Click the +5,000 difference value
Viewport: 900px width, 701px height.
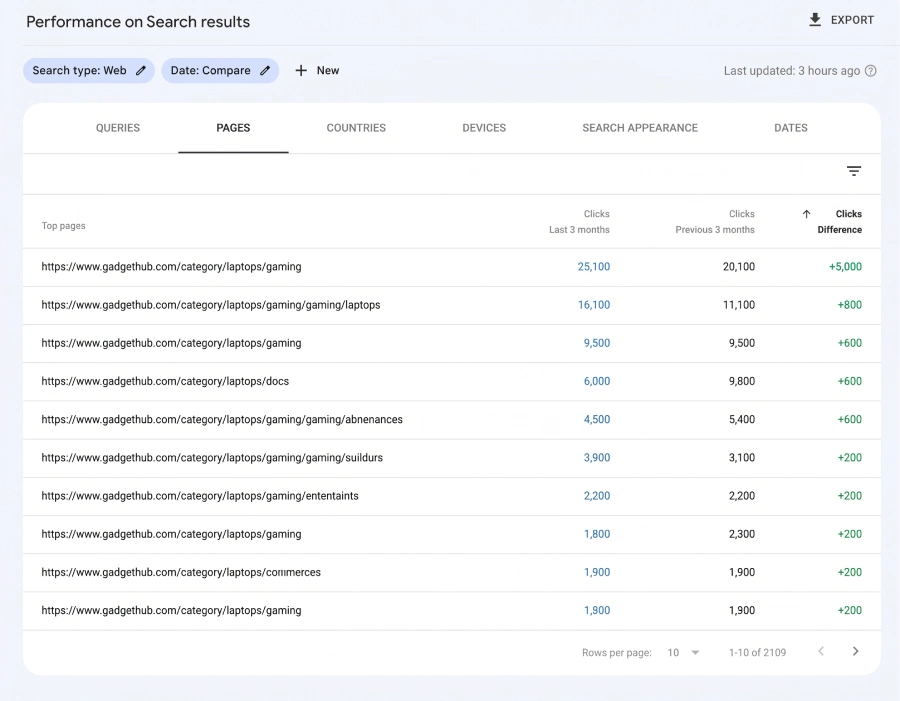pyautogui.click(x=845, y=266)
